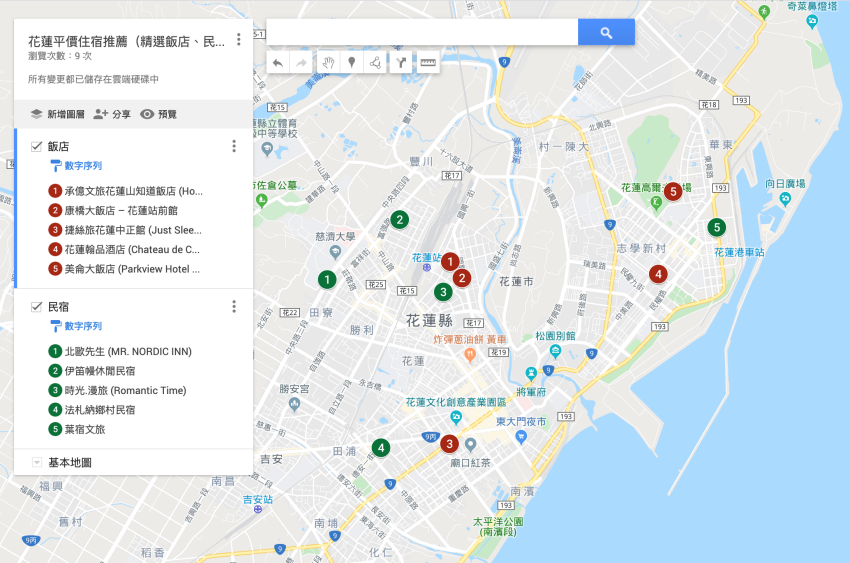Click the map title 花蓮平價住宿推薦
This screenshot has height=563, width=850.
coord(126,42)
